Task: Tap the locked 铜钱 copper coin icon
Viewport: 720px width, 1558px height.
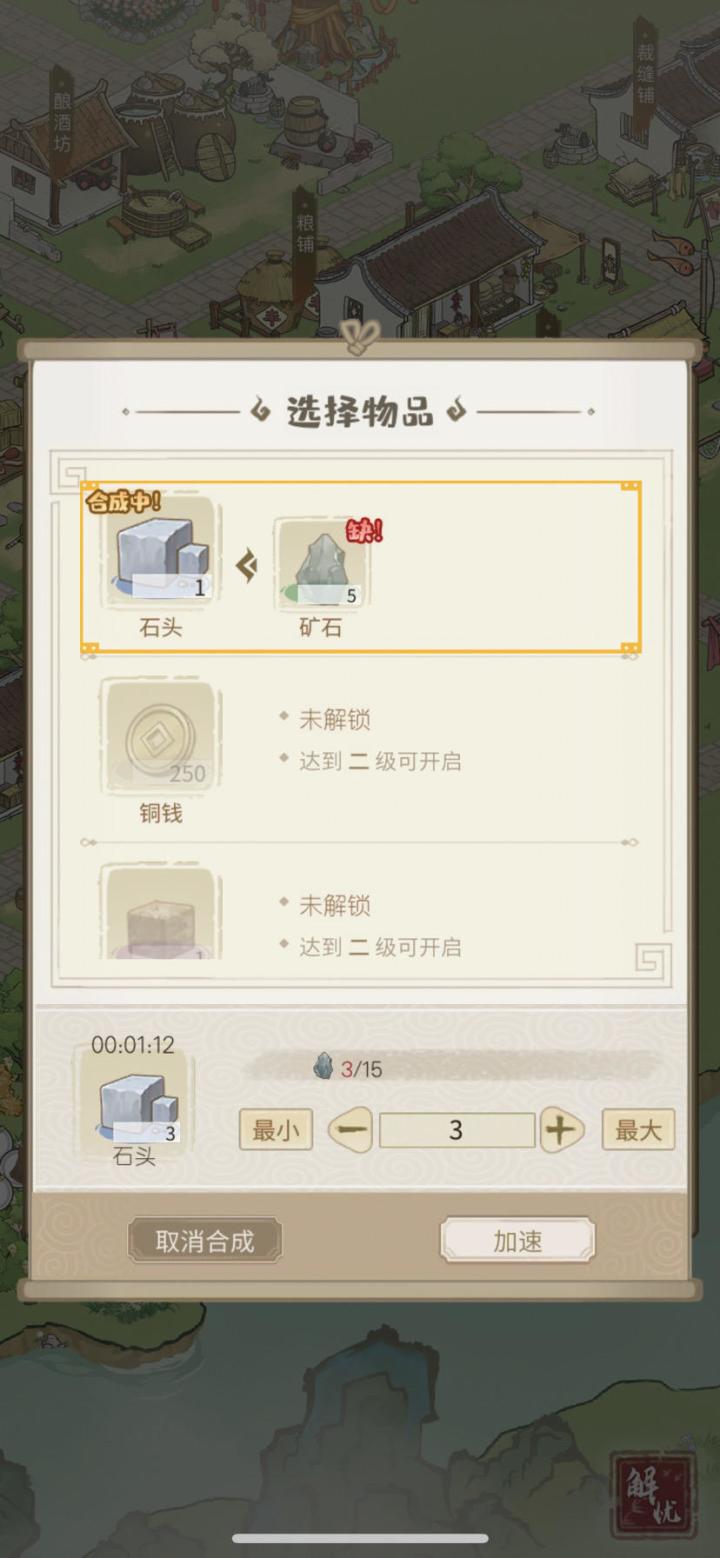Action: (x=160, y=736)
